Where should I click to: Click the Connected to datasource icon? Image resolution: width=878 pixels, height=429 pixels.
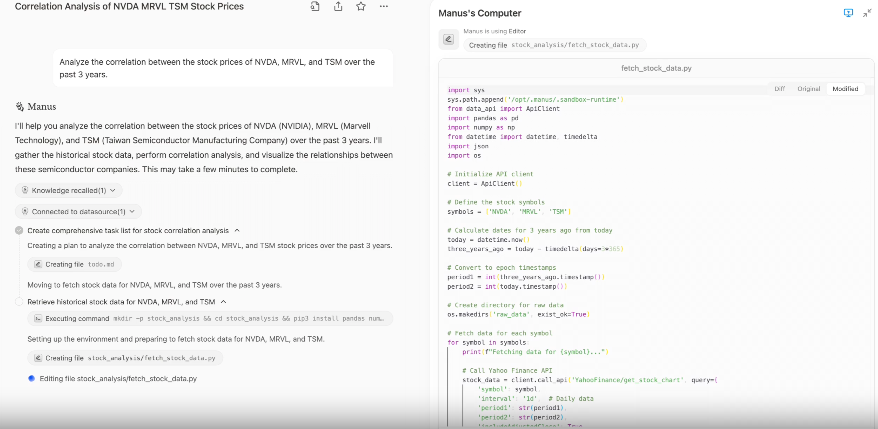25,212
